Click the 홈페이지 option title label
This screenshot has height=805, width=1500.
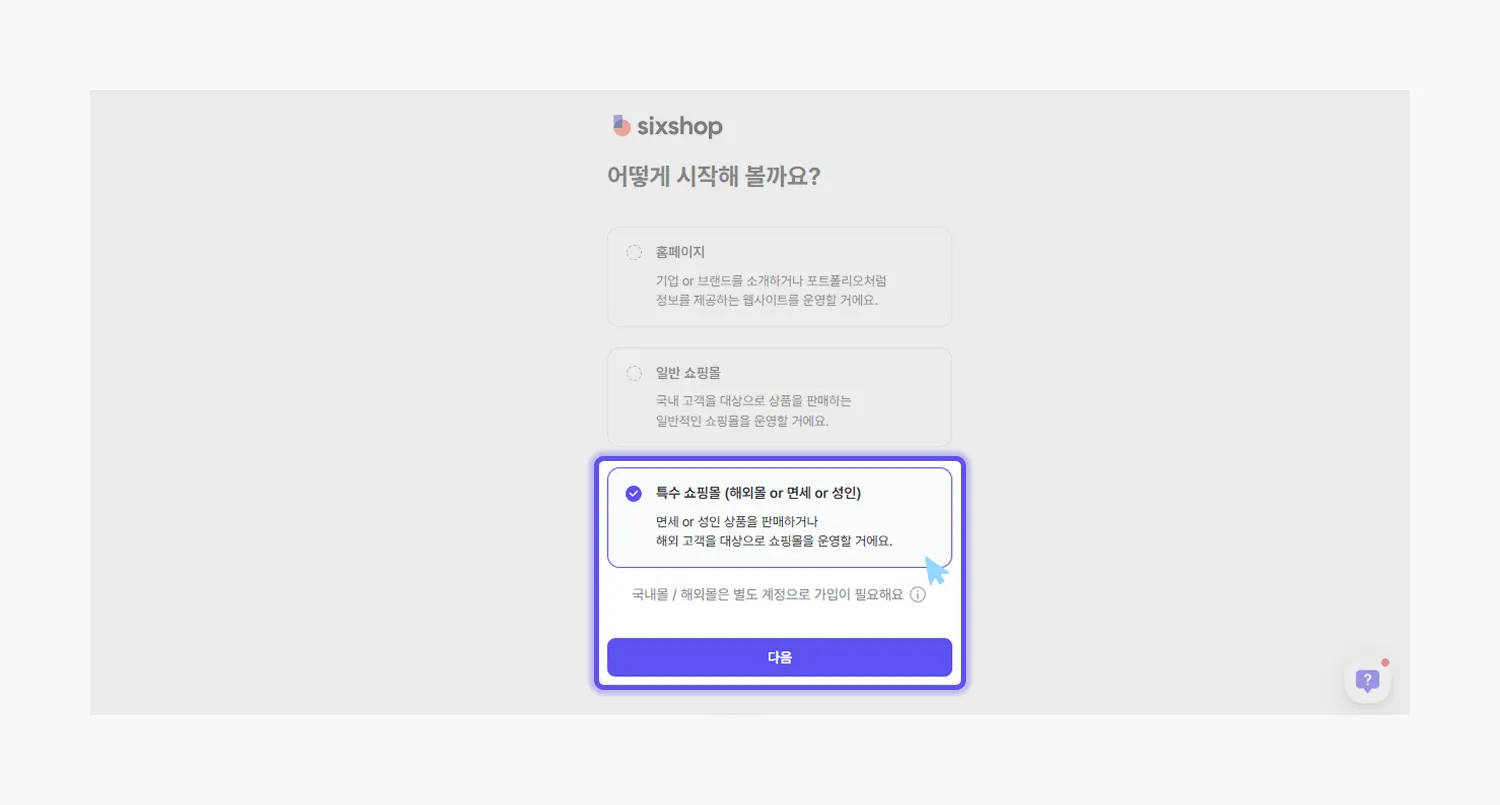pyautogui.click(x=680, y=252)
